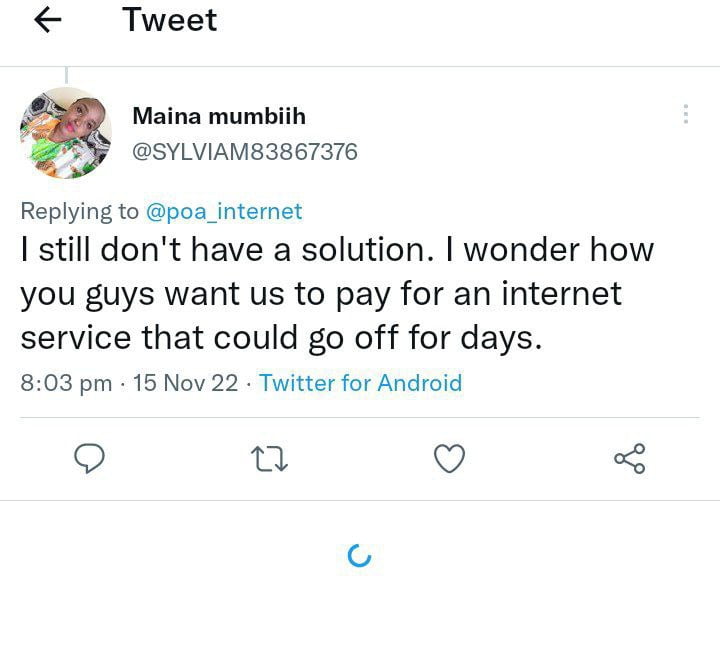This screenshot has width=720, height=669.
Task: Open the @poa_internet mention link
Action: coord(224,211)
